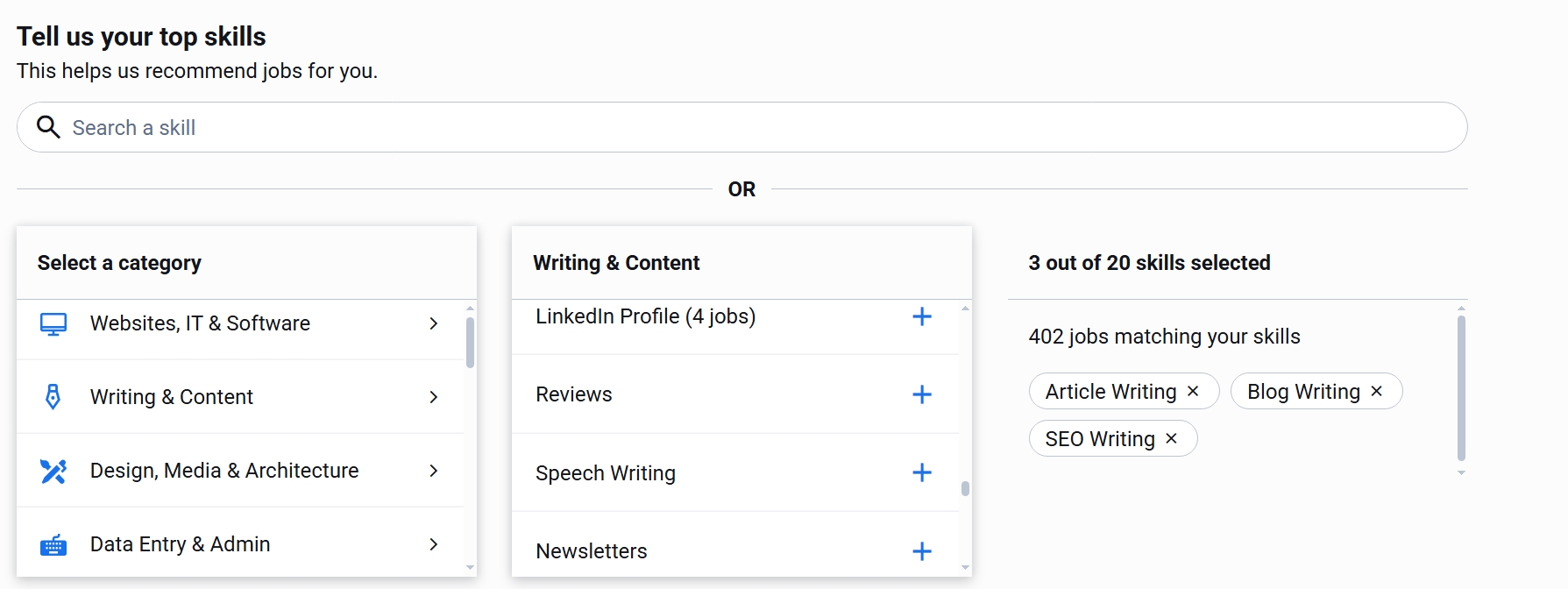This screenshot has height=589, width=1568.
Task: Select Design, Media & Architecture category
Action: (x=240, y=471)
